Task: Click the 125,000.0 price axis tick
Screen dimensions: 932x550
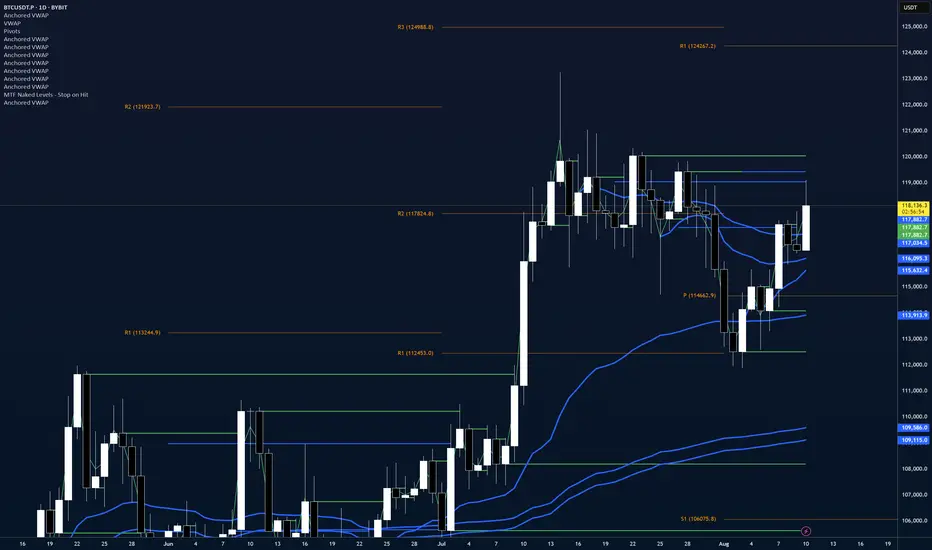Action: tap(914, 26)
